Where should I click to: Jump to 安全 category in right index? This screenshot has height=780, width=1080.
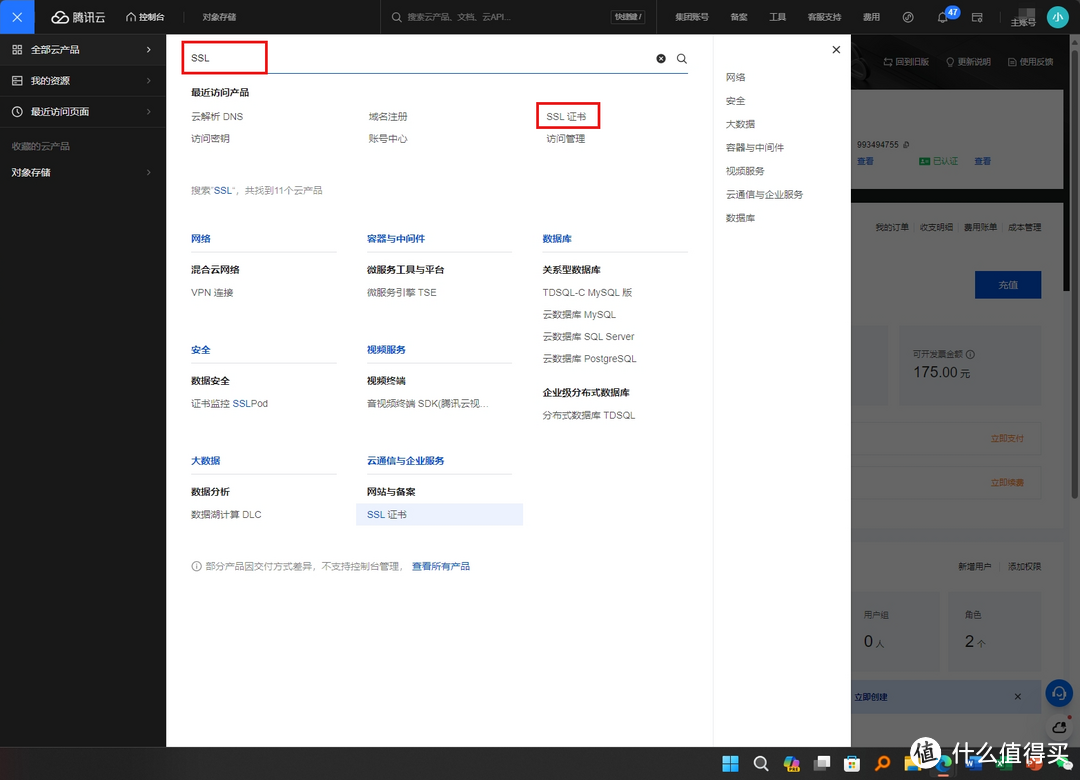coord(736,101)
